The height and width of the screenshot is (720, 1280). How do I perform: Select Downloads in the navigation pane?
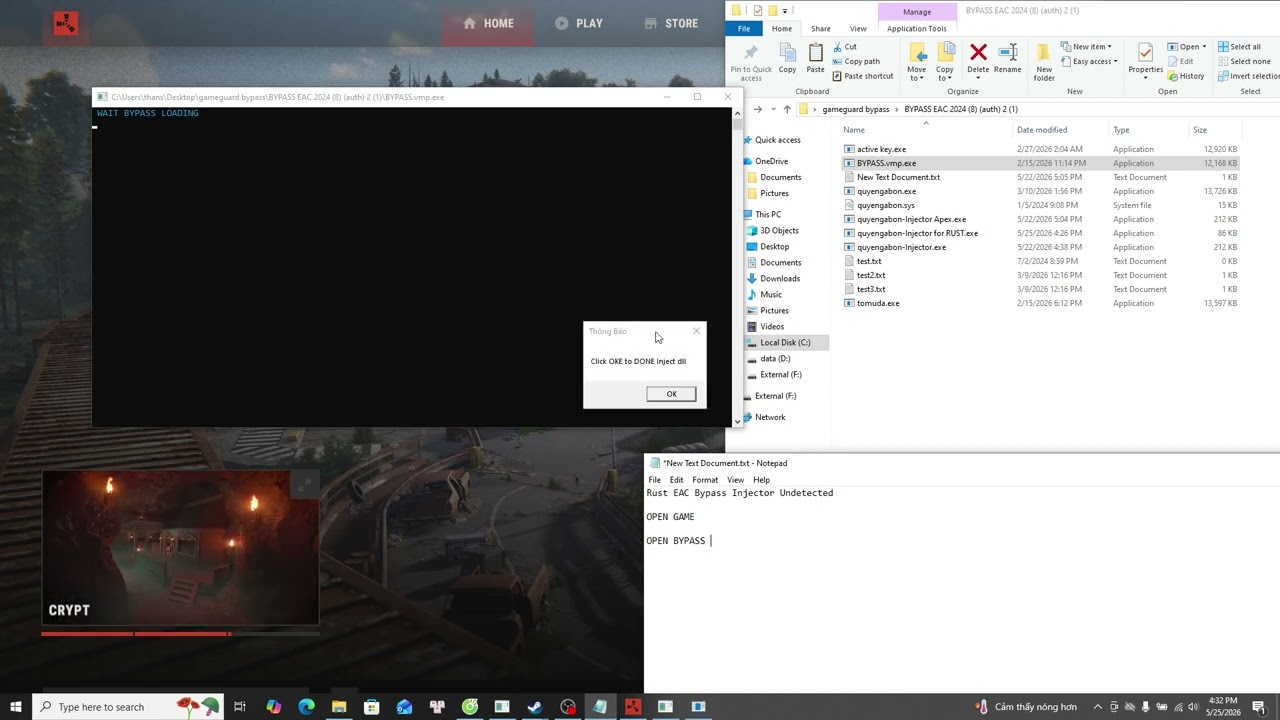click(x=780, y=278)
